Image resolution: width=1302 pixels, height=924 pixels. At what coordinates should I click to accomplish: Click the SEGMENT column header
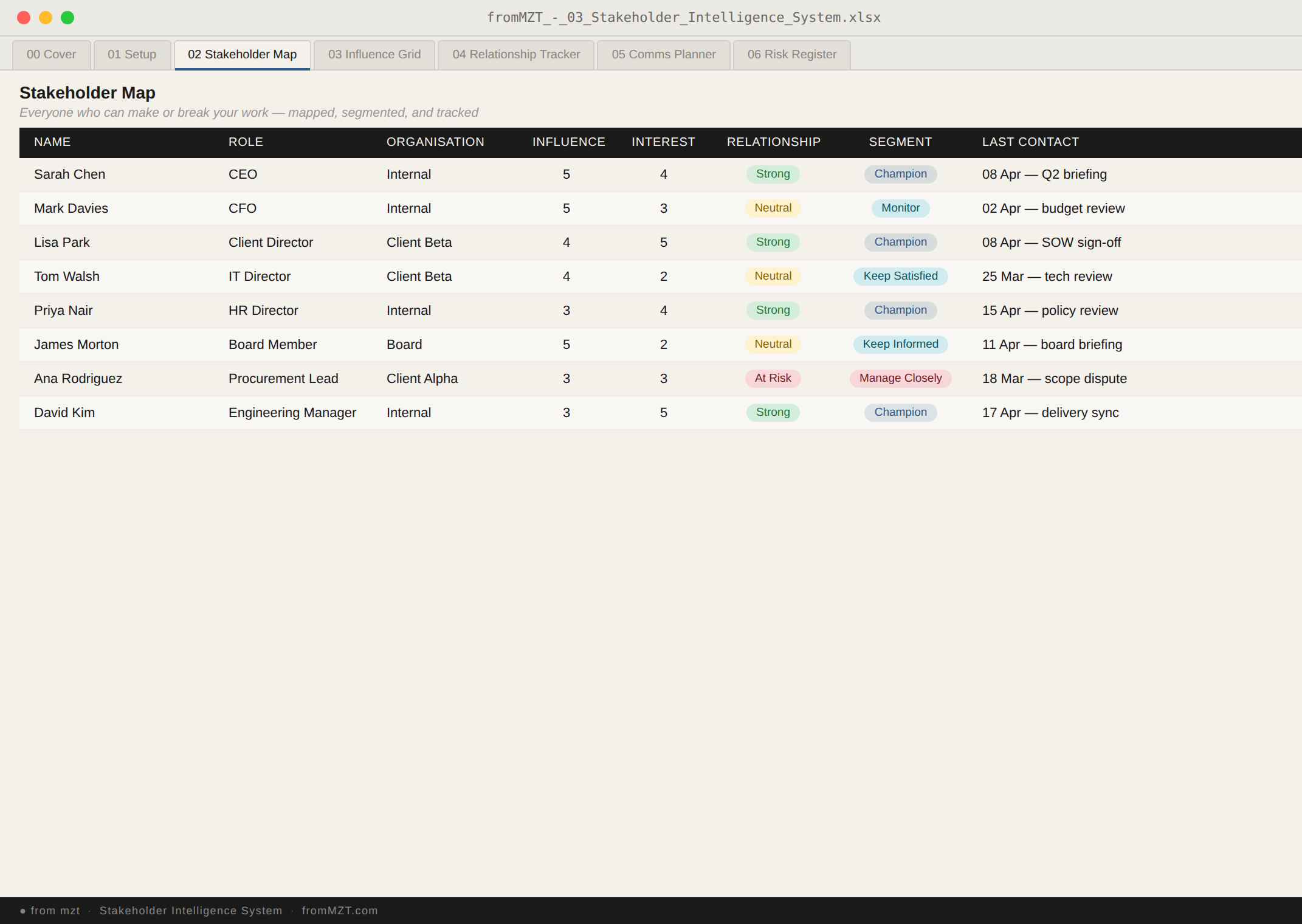(x=900, y=142)
